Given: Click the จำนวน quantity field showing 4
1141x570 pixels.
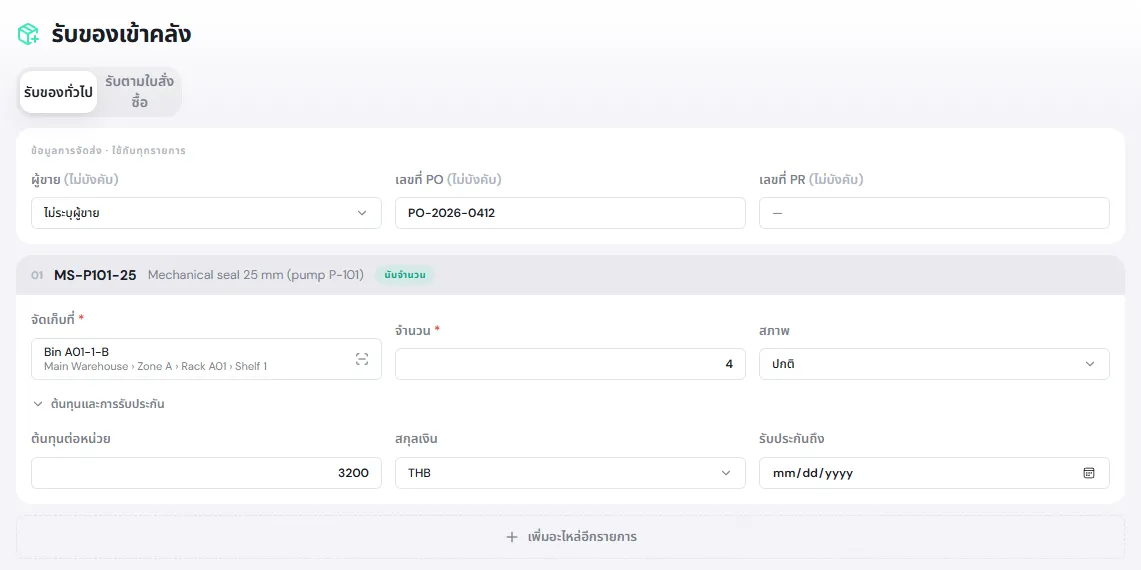Looking at the screenshot, I should click(570, 364).
